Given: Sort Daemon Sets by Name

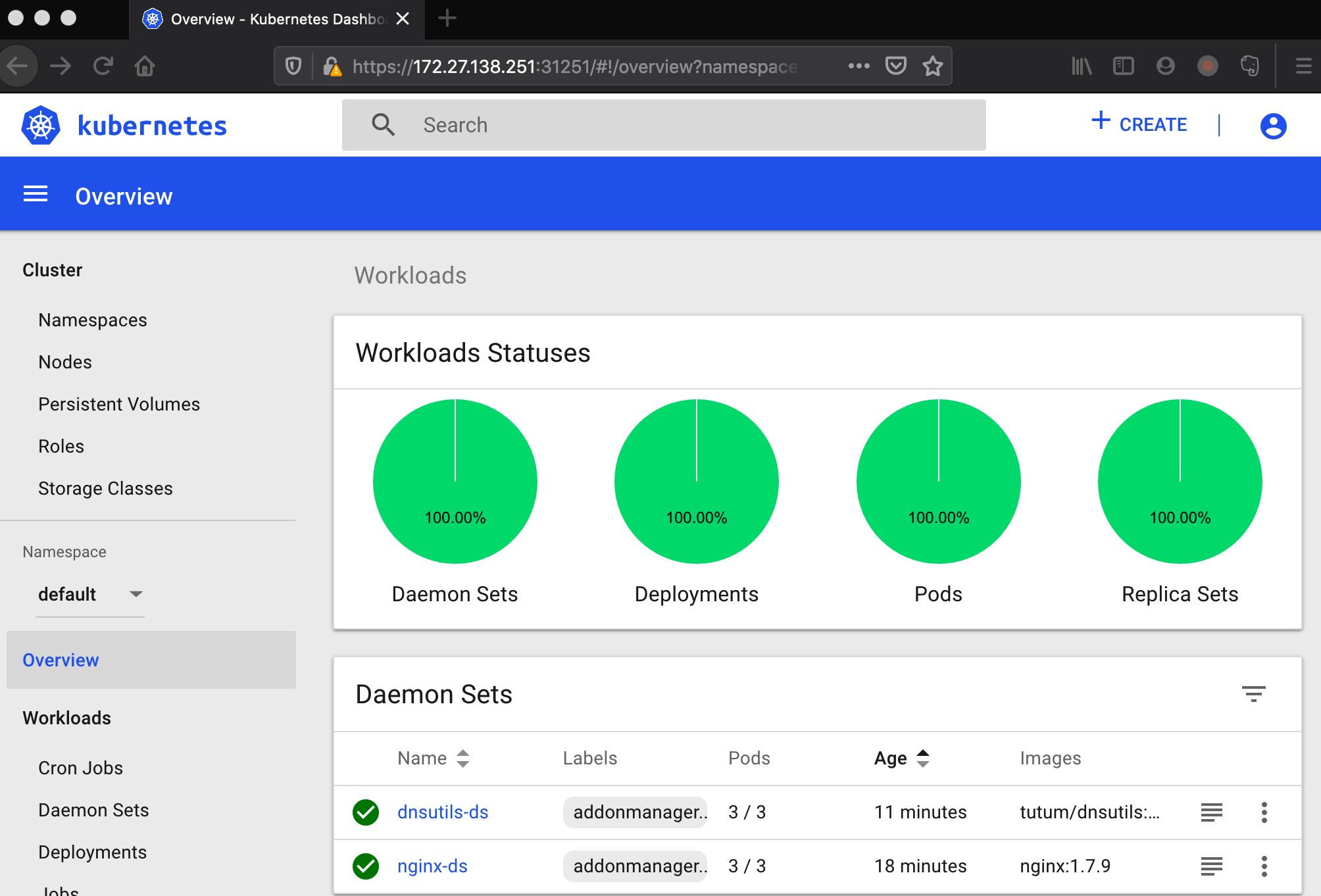Looking at the screenshot, I should [x=434, y=759].
